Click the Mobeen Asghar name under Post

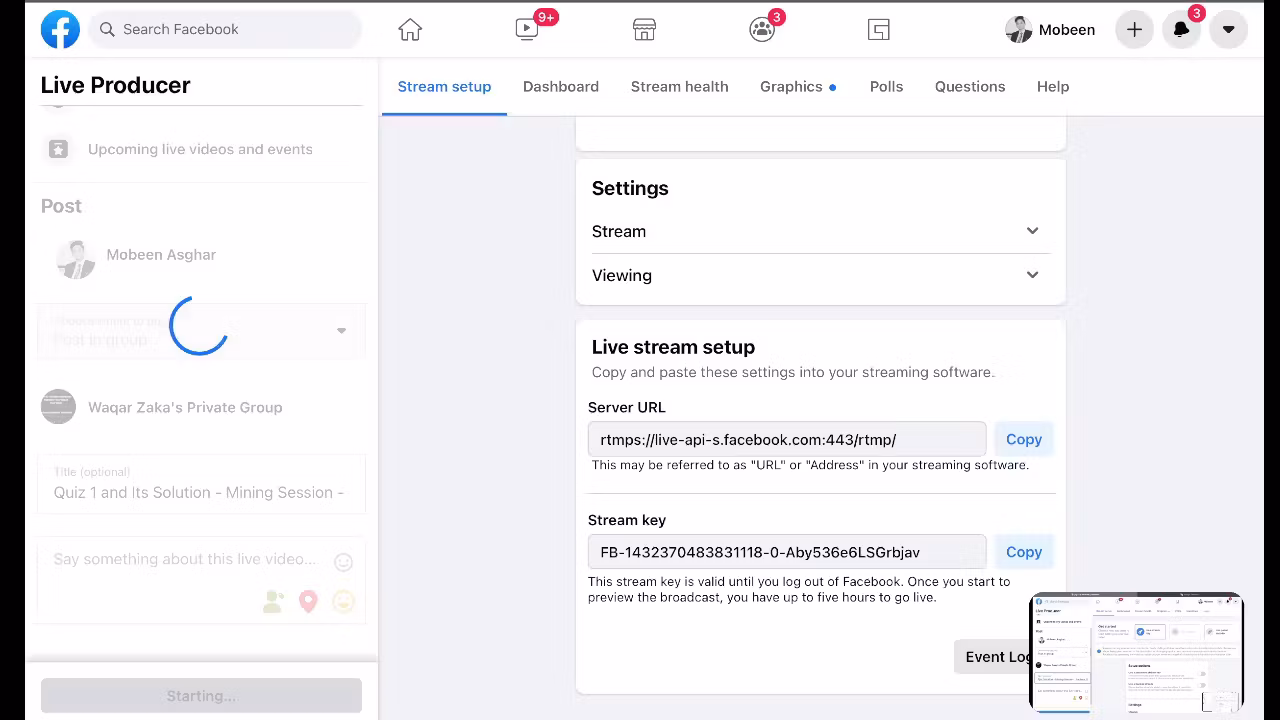(161, 255)
